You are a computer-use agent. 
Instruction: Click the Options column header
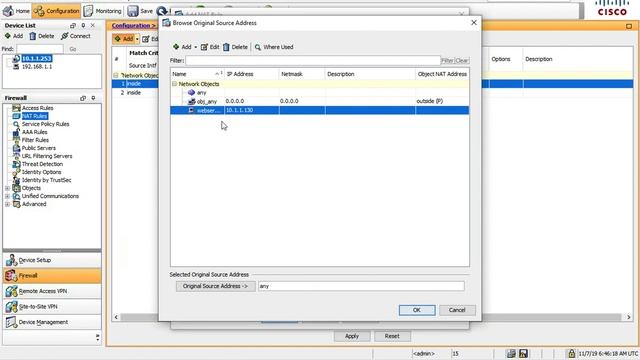click(x=501, y=59)
